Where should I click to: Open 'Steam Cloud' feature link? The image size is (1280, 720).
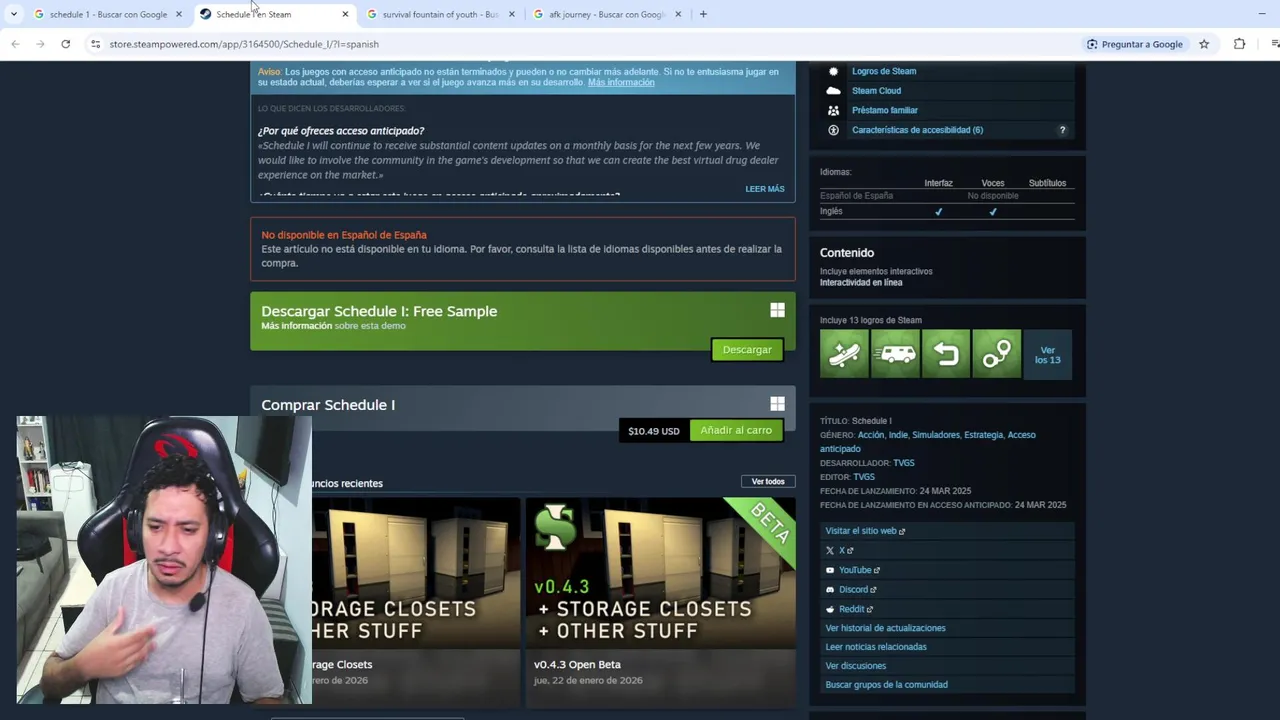(876, 91)
